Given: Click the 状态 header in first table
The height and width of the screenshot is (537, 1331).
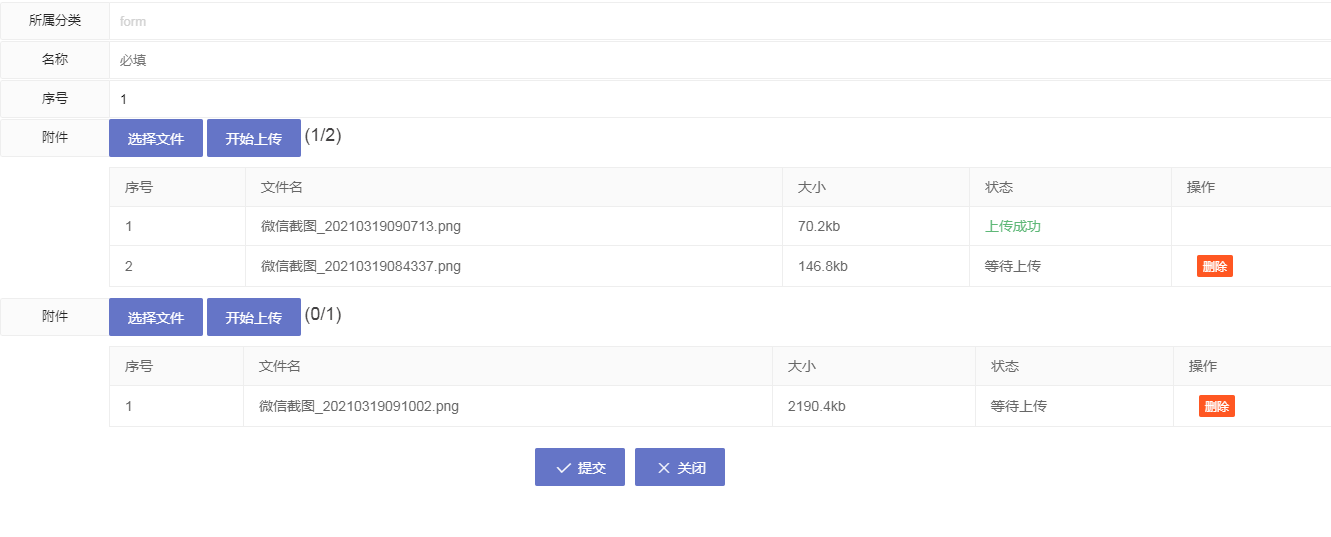Looking at the screenshot, I should tap(999, 187).
